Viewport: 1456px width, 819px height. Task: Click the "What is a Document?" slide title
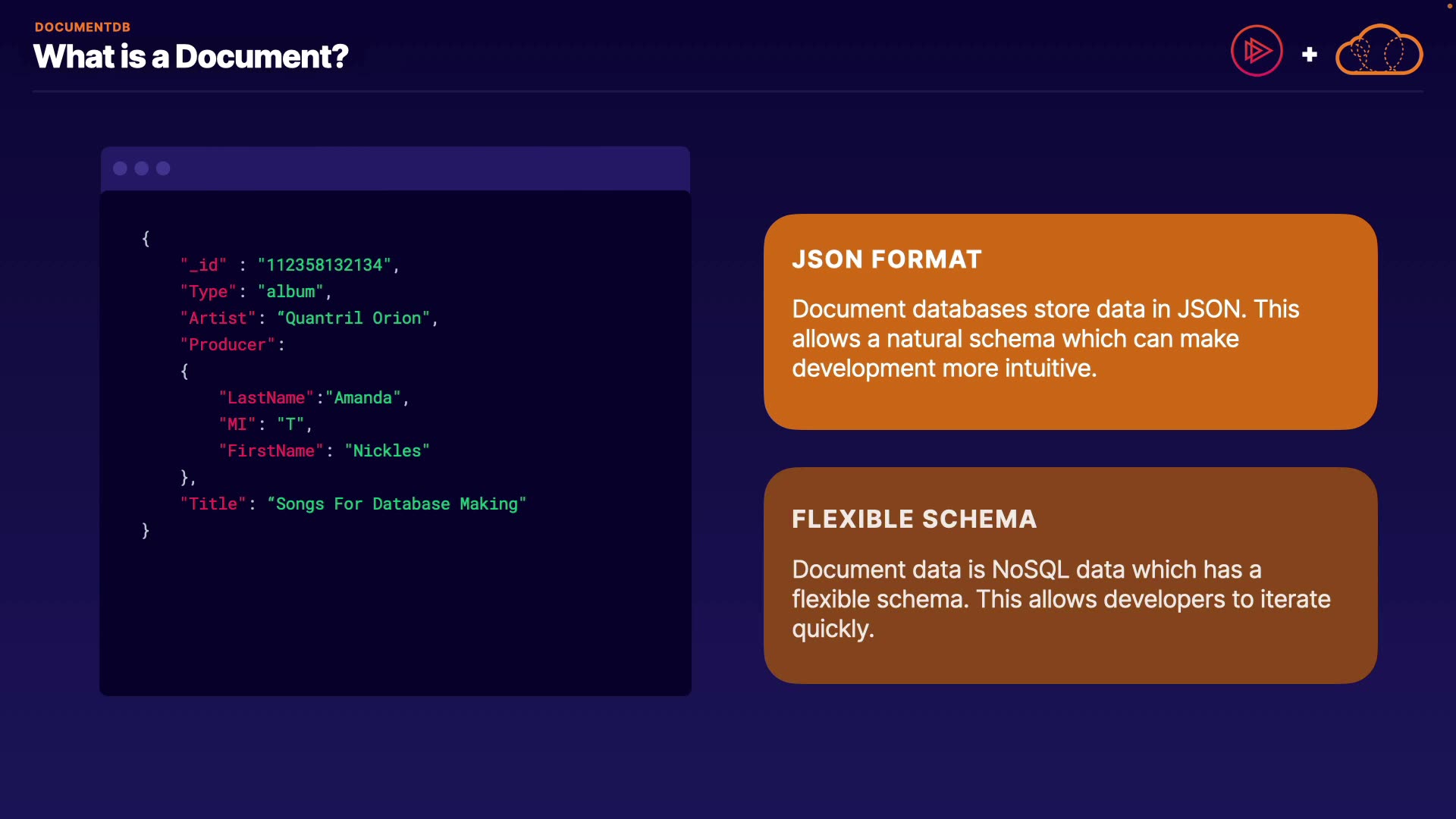click(x=190, y=57)
